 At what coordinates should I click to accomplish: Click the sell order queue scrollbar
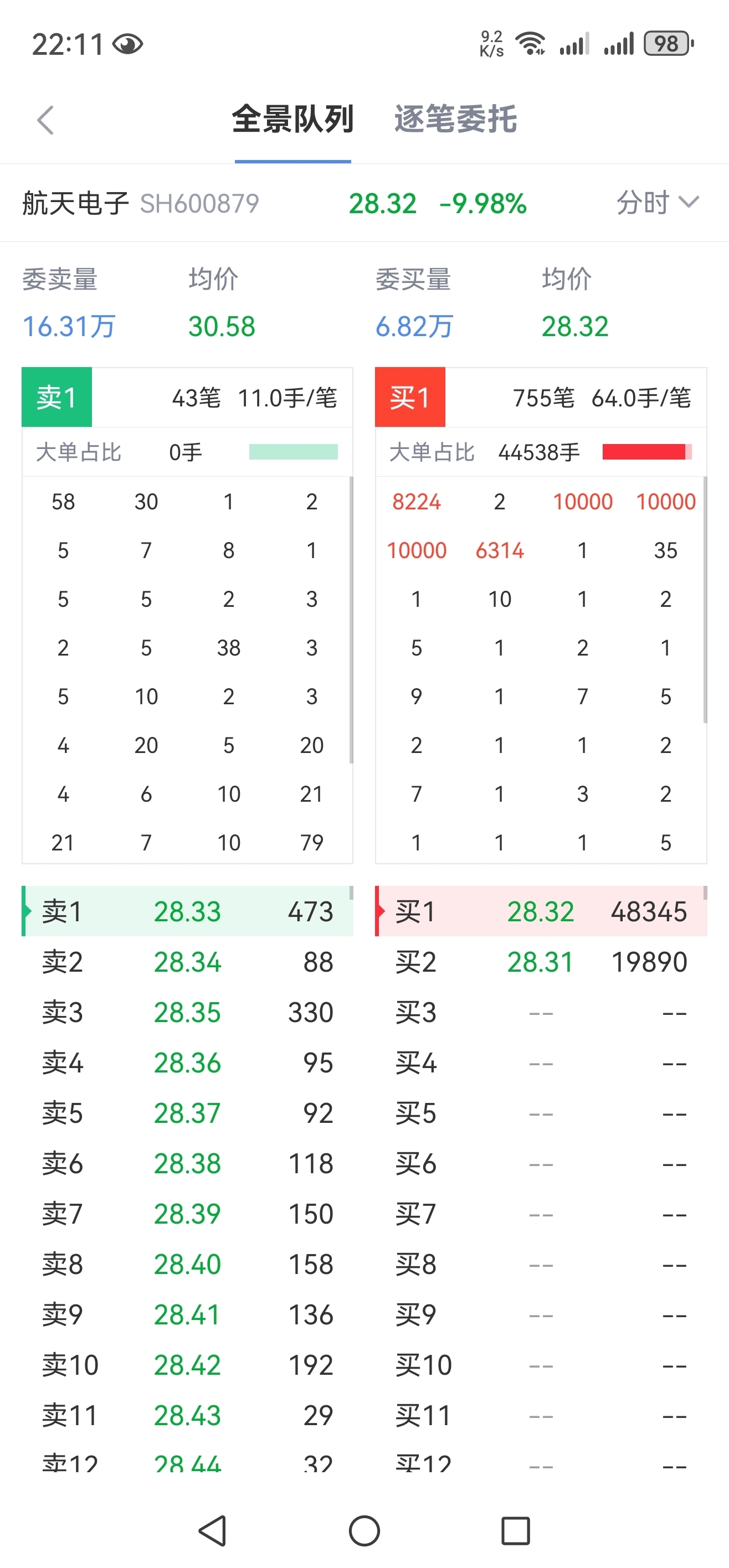point(351,620)
